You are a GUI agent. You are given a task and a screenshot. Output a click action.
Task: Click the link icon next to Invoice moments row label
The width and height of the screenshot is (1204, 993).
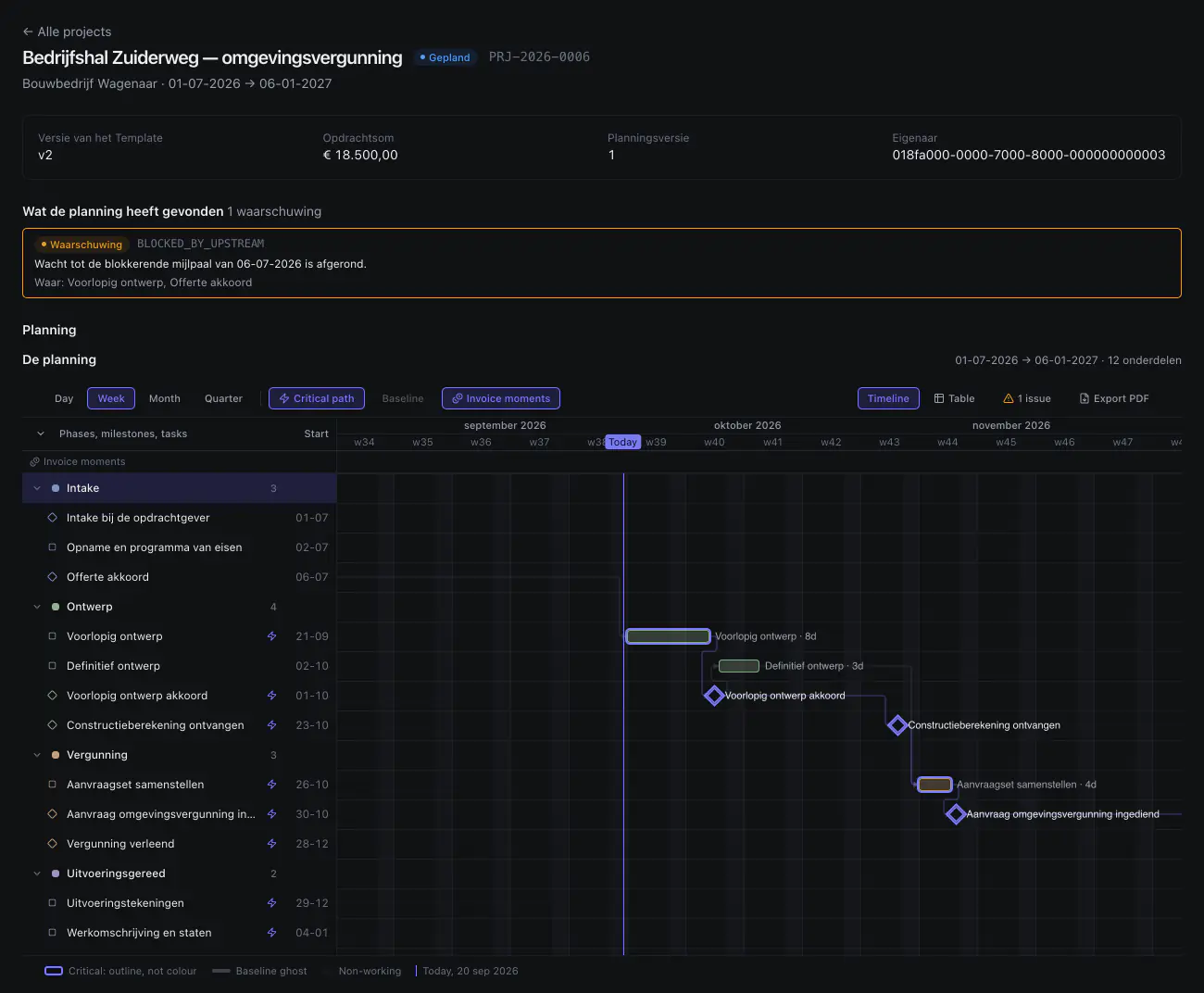tap(34, 461)
